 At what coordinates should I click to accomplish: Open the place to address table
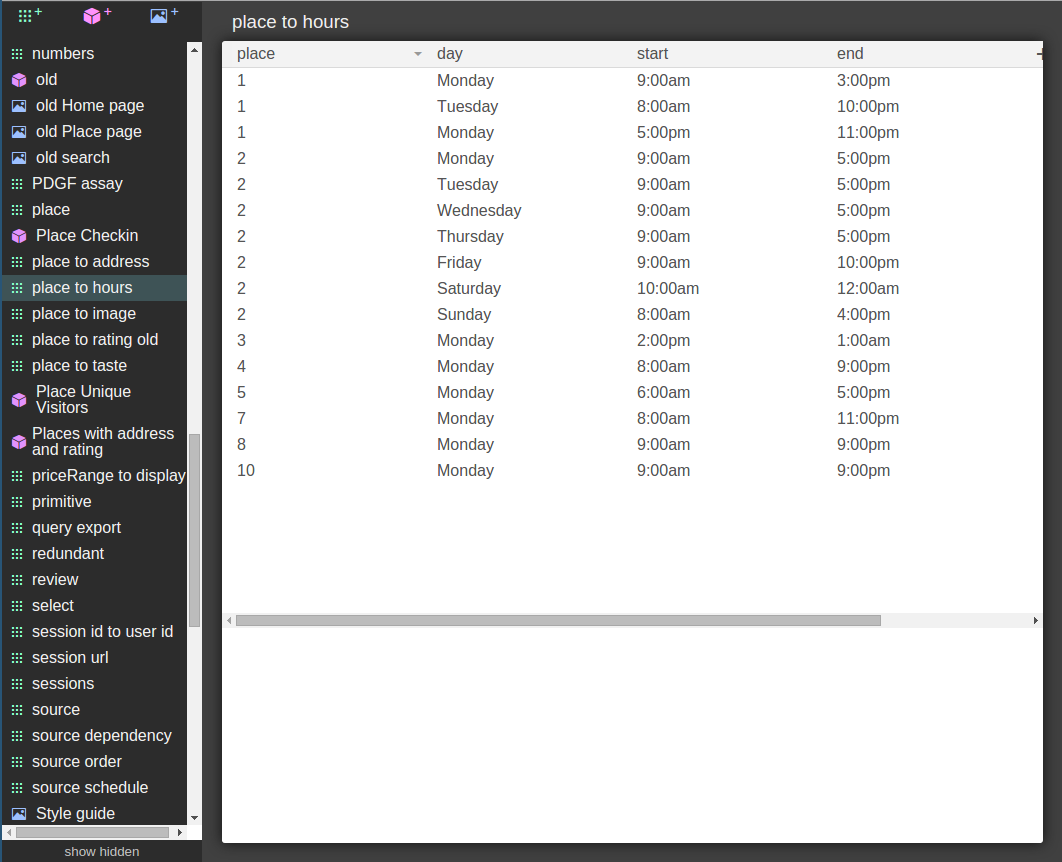coord(90,262)
